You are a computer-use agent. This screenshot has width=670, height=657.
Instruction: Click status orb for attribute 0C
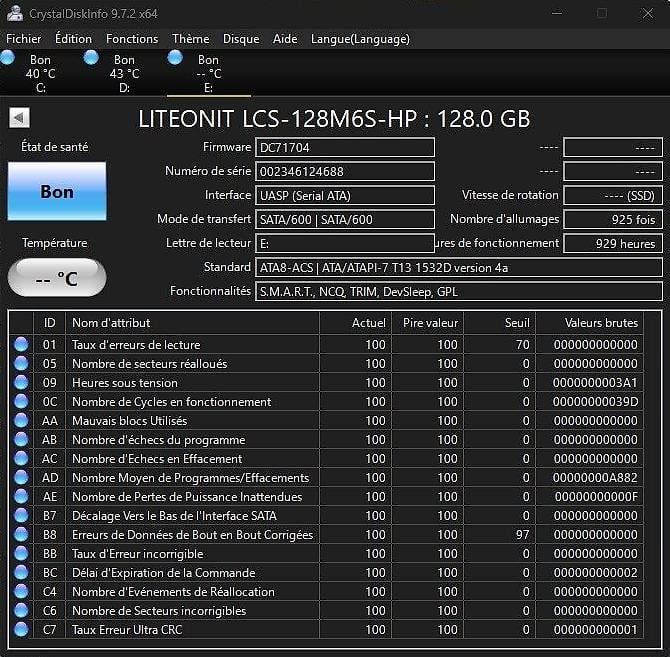[21, 402]
